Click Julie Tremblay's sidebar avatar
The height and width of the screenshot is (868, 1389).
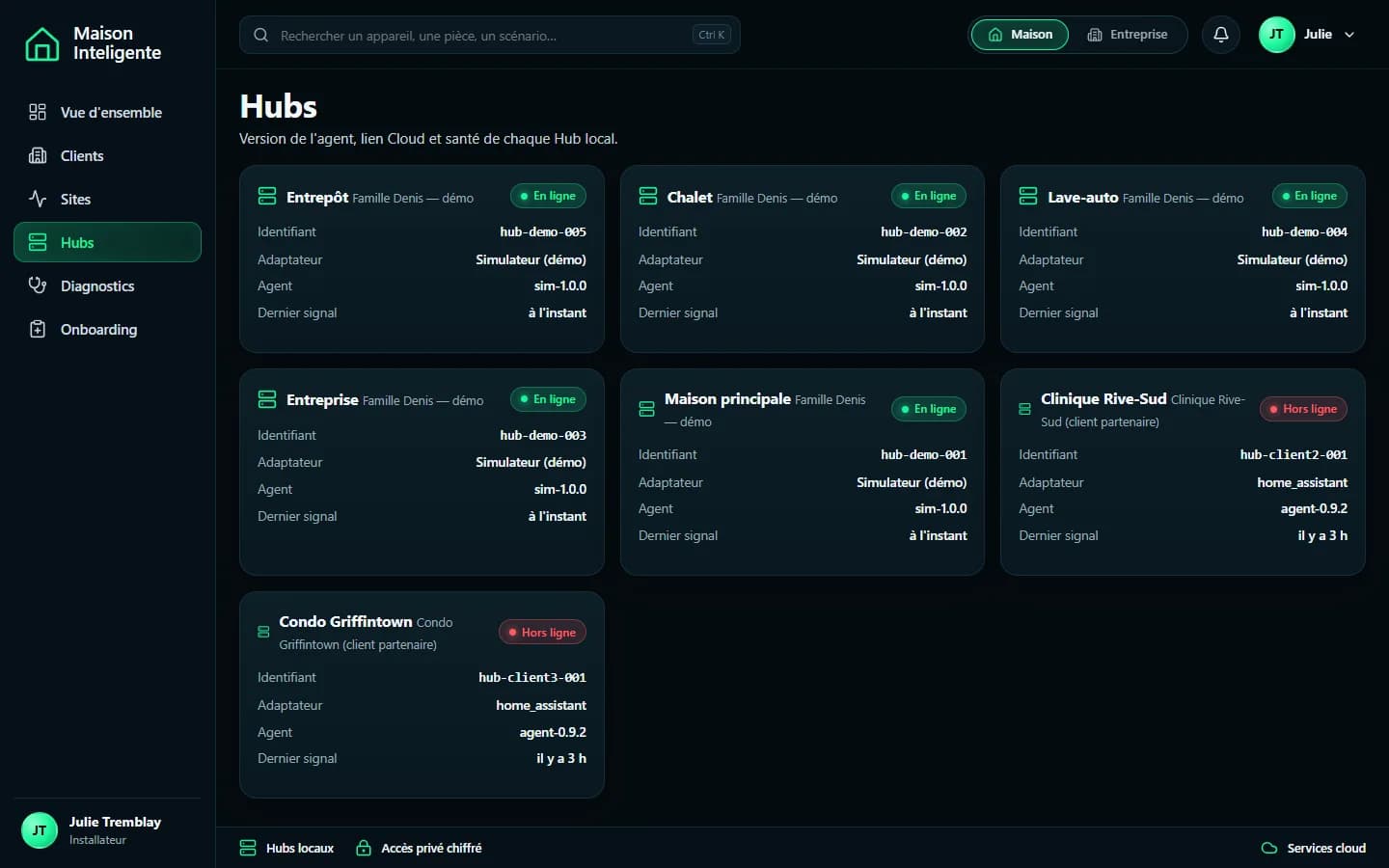coord(40,830)
